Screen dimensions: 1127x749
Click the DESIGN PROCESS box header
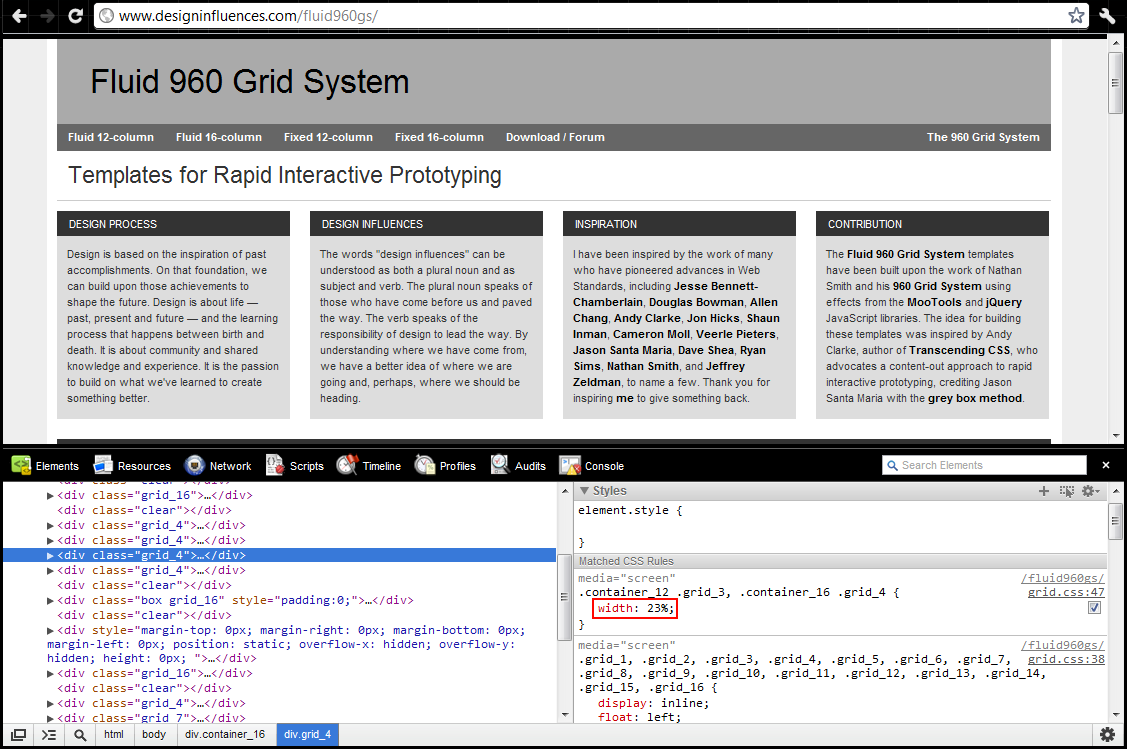coord(173,224)
